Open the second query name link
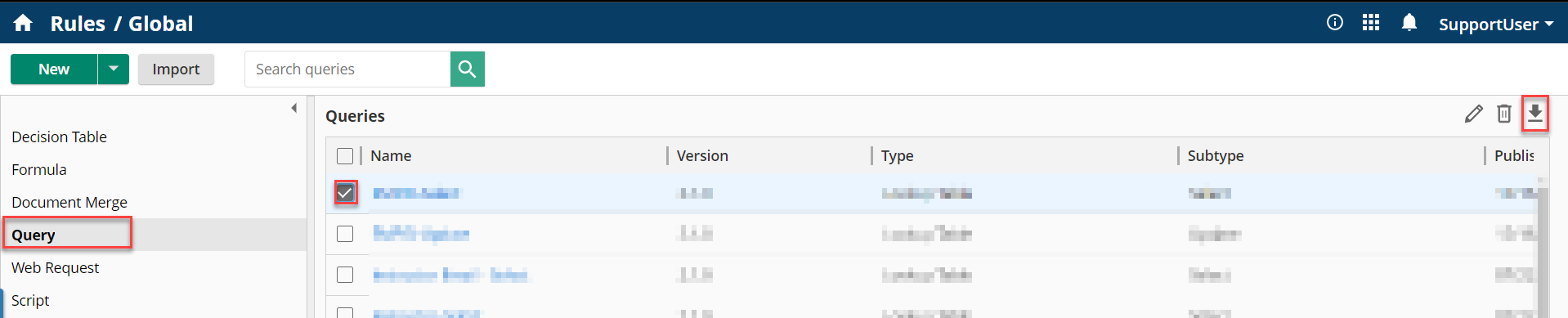Image resolution: width=1568 pixels, height=318 pixels. point(421,234)
